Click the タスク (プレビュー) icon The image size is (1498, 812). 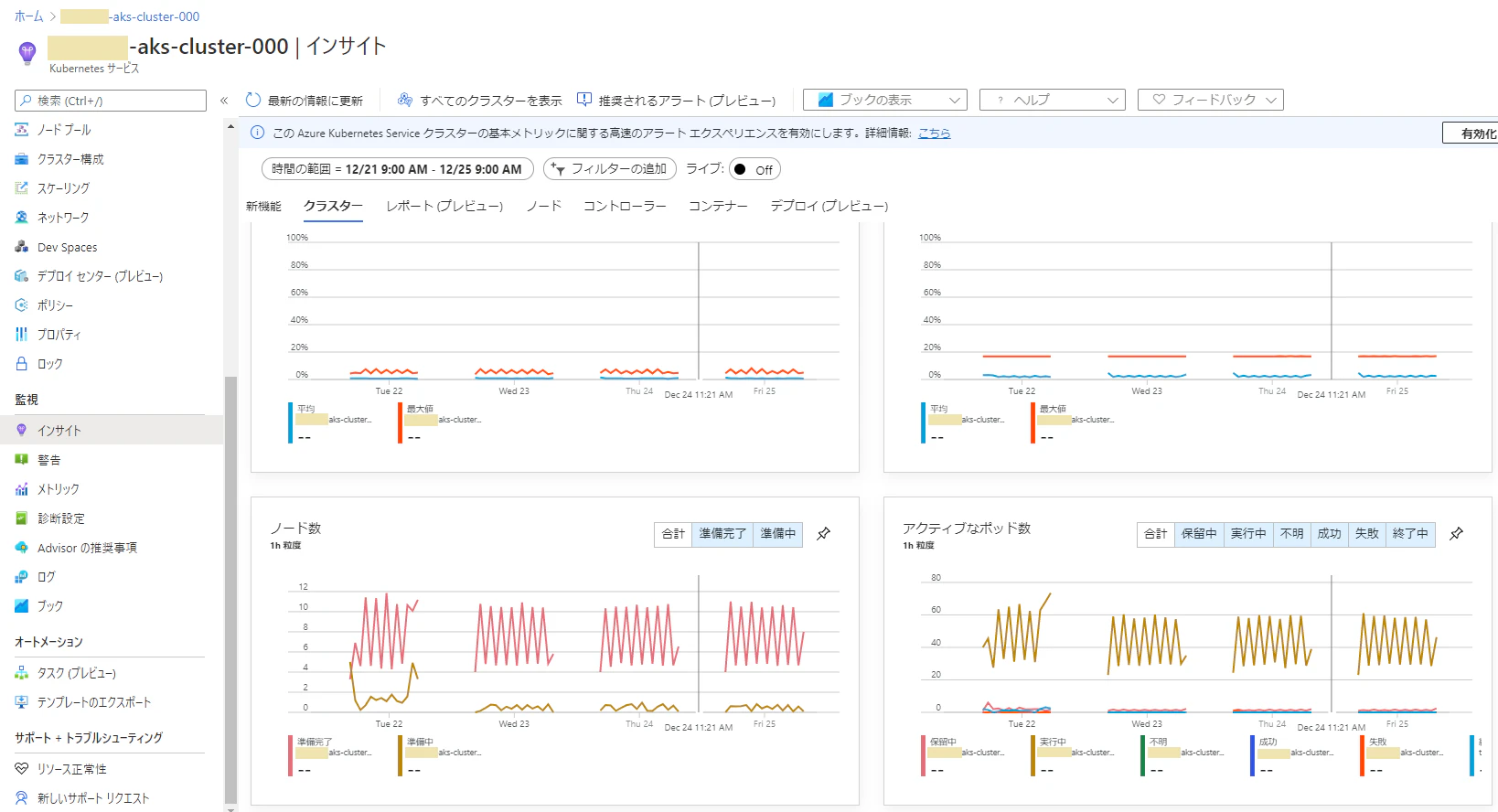[22, 673]
